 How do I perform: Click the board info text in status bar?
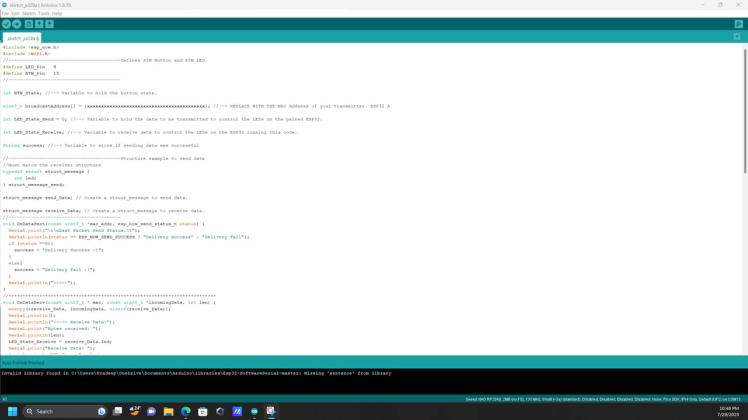pos(603,399)
